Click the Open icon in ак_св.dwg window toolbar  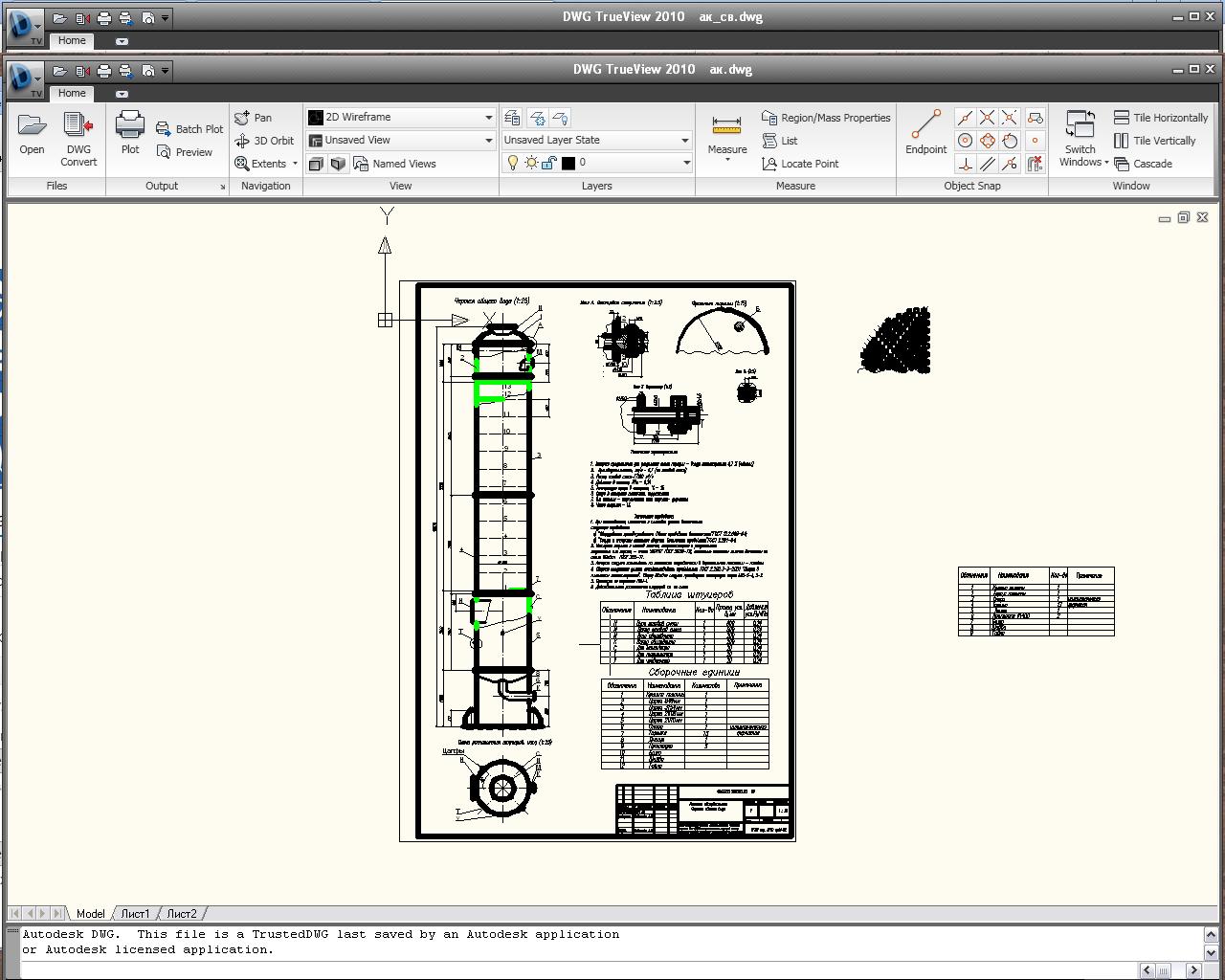coord(59,18)
